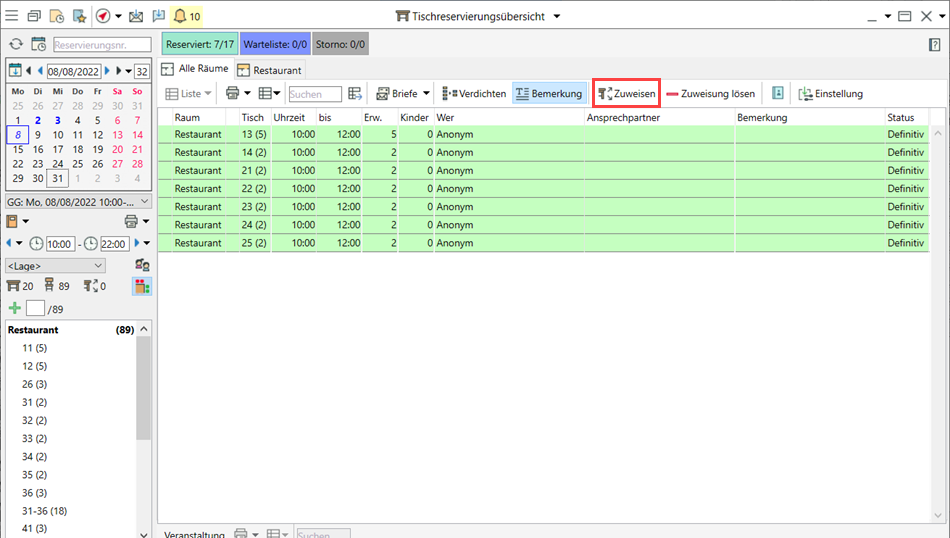Screen dimensions: 950x538
Task: Click the Verdichten toolbar button
Action: point(474,94)
